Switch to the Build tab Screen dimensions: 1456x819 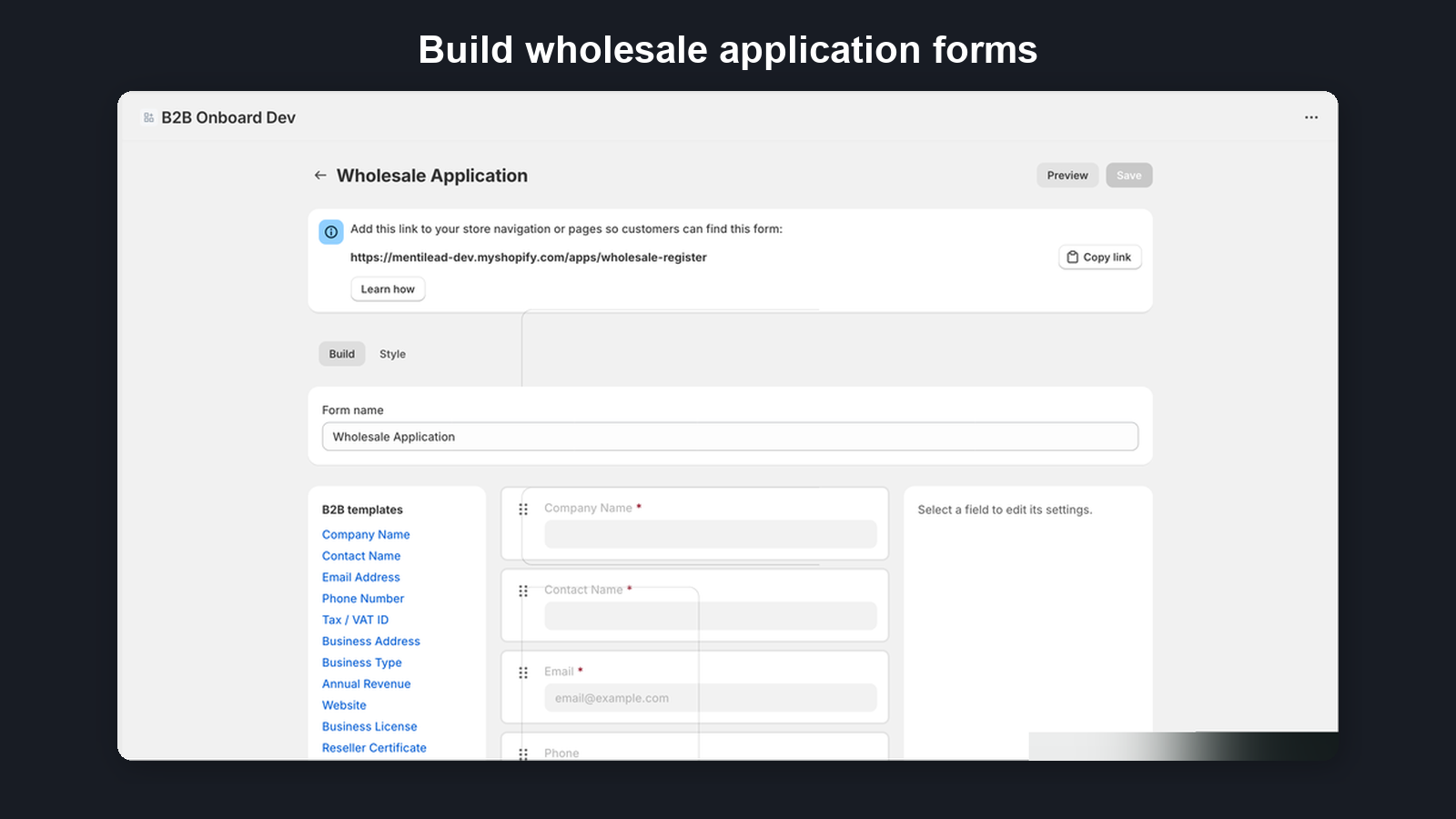[x=341, y=354]
